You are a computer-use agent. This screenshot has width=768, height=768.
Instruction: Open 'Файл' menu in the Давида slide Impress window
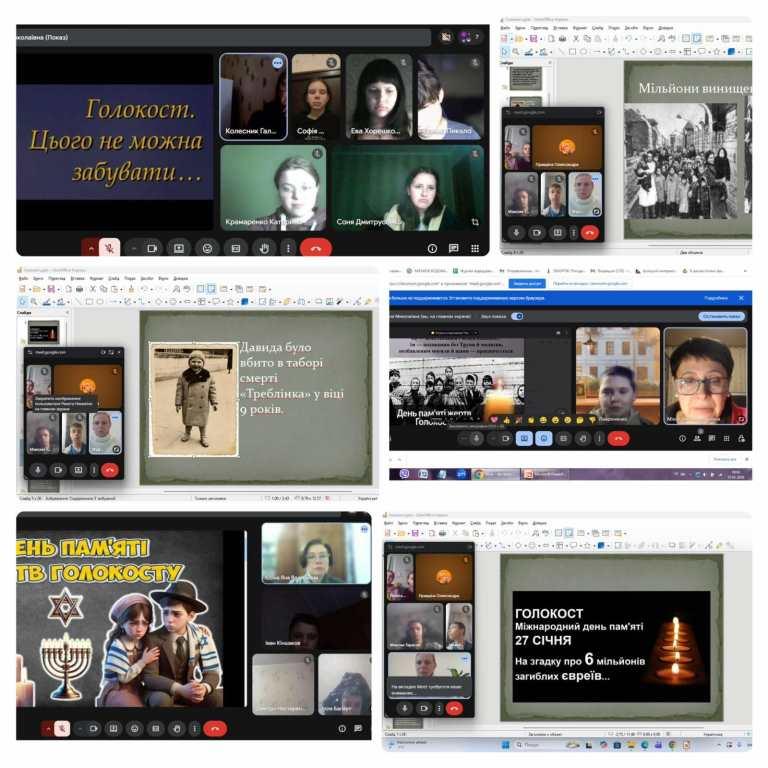pyautogui.click(x=22, y=278)
